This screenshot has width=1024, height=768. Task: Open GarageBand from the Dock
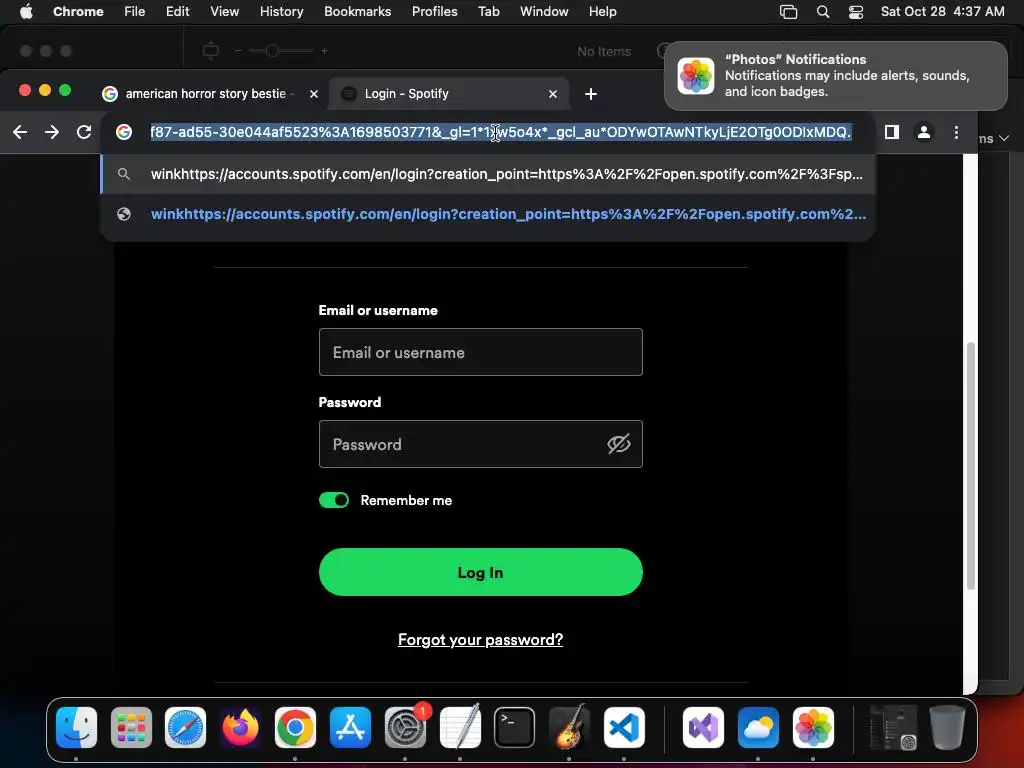point(569,727)
